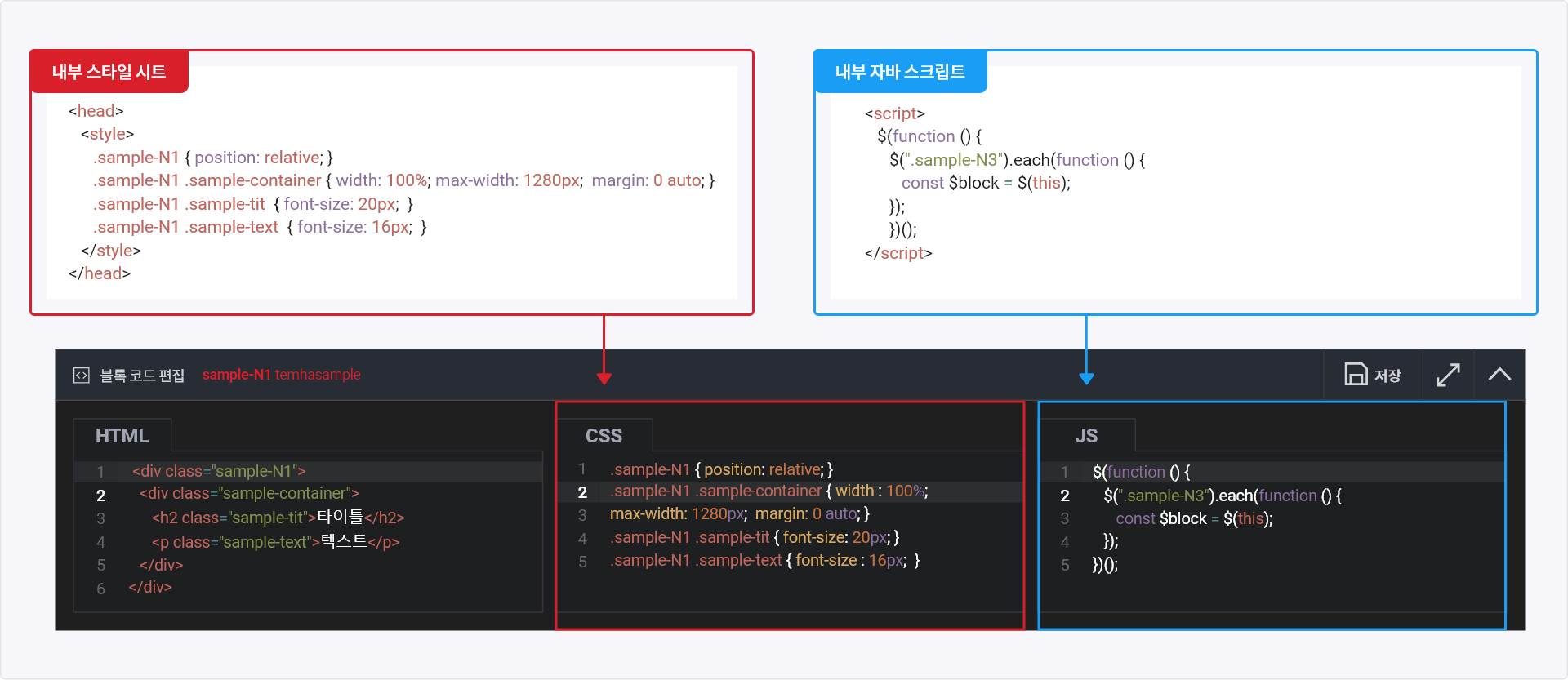Image resolution: width=1568 pixels, height=680 pixels.
Task: Click the p sample-text 텍스트 line
Action: pos(275,541)
